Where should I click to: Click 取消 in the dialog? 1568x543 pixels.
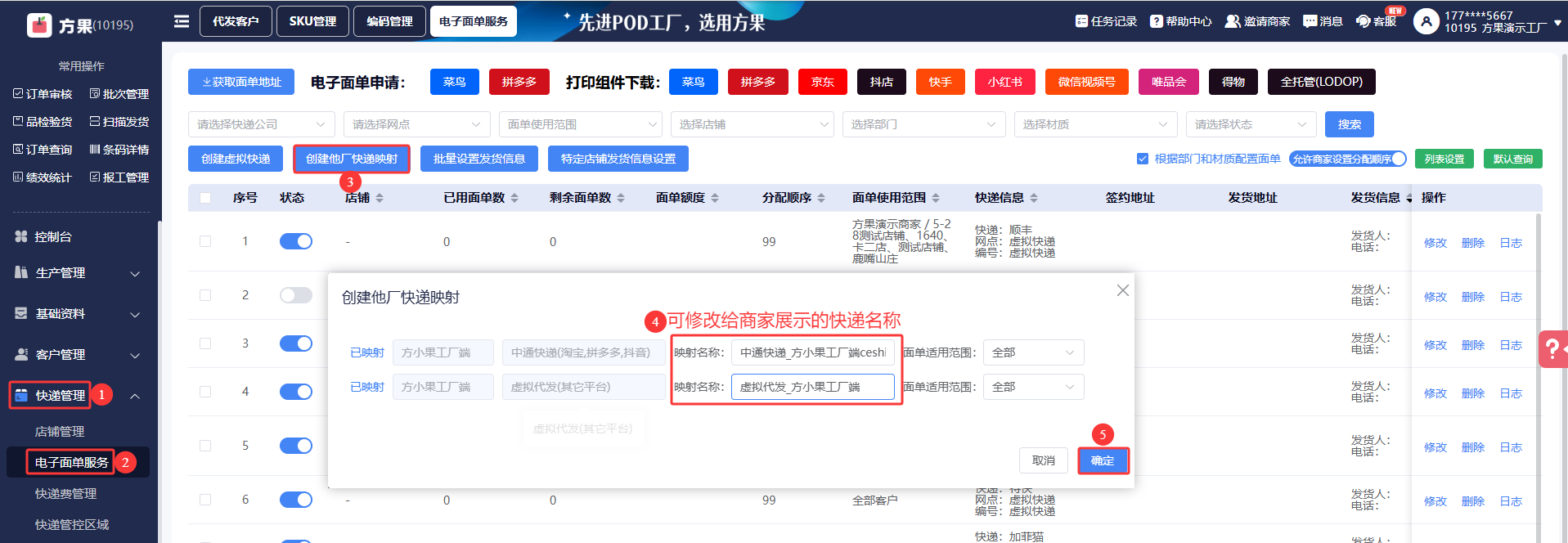pos(1044,460)
